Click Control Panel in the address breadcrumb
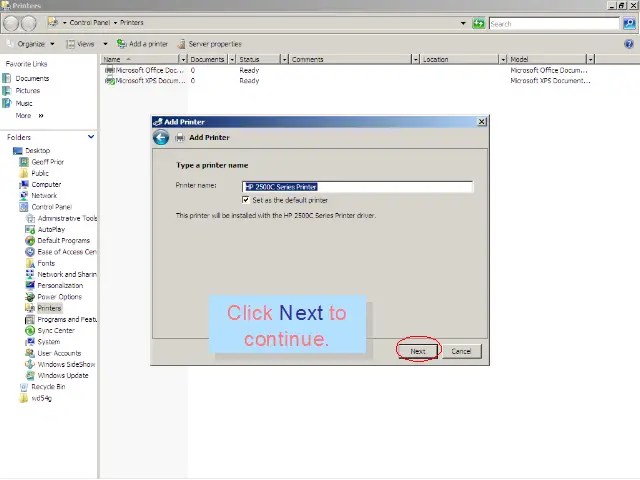The image size is (640, 480). 89,22
